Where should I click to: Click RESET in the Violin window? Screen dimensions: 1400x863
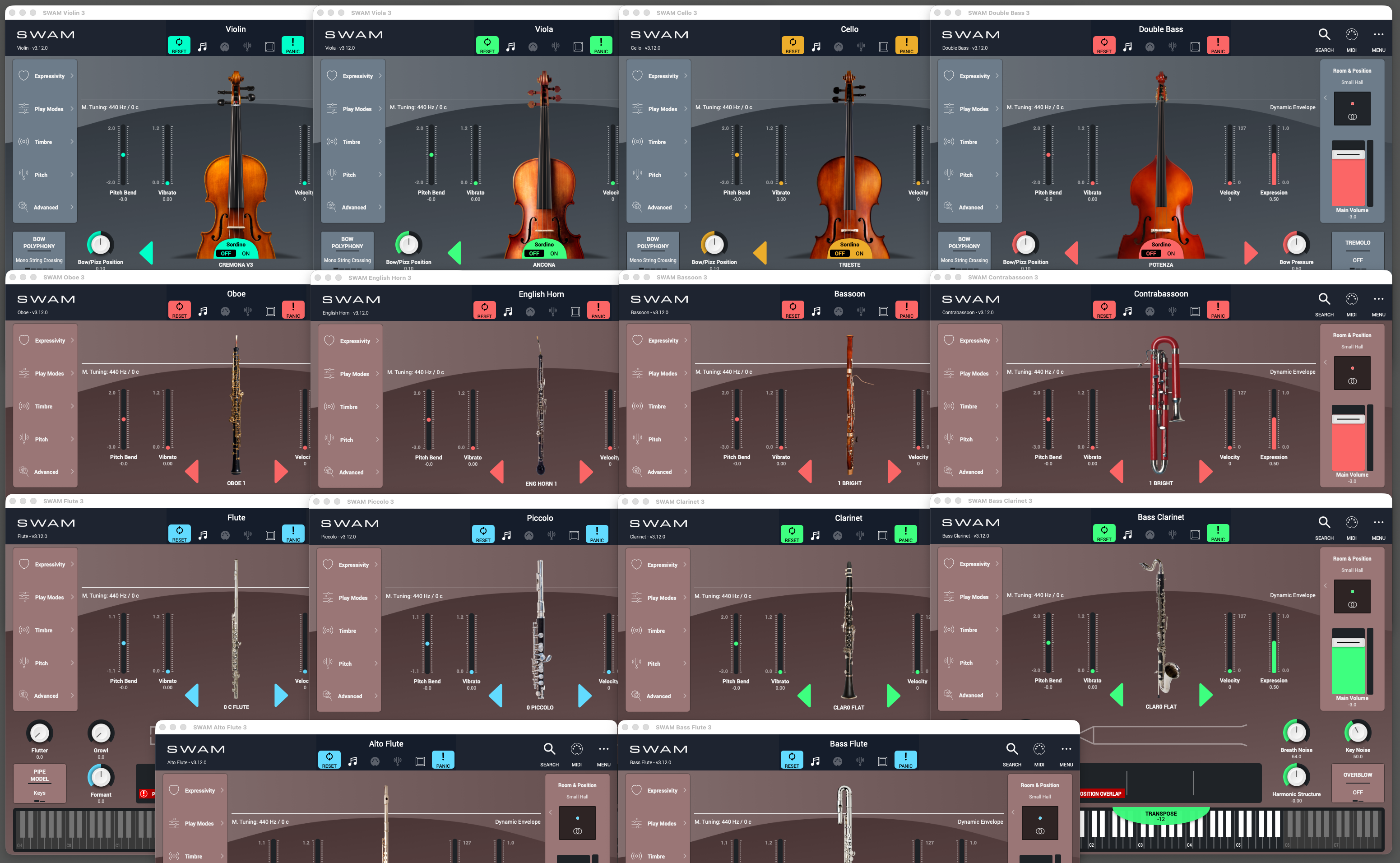pos(179,45)
